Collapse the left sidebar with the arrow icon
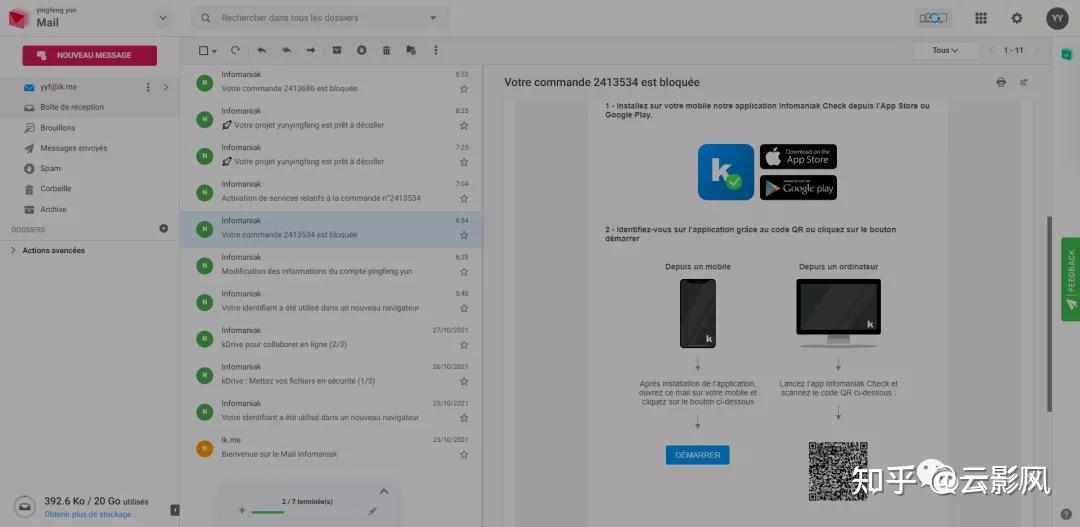Screen dimensions: 1080x527 175,510
